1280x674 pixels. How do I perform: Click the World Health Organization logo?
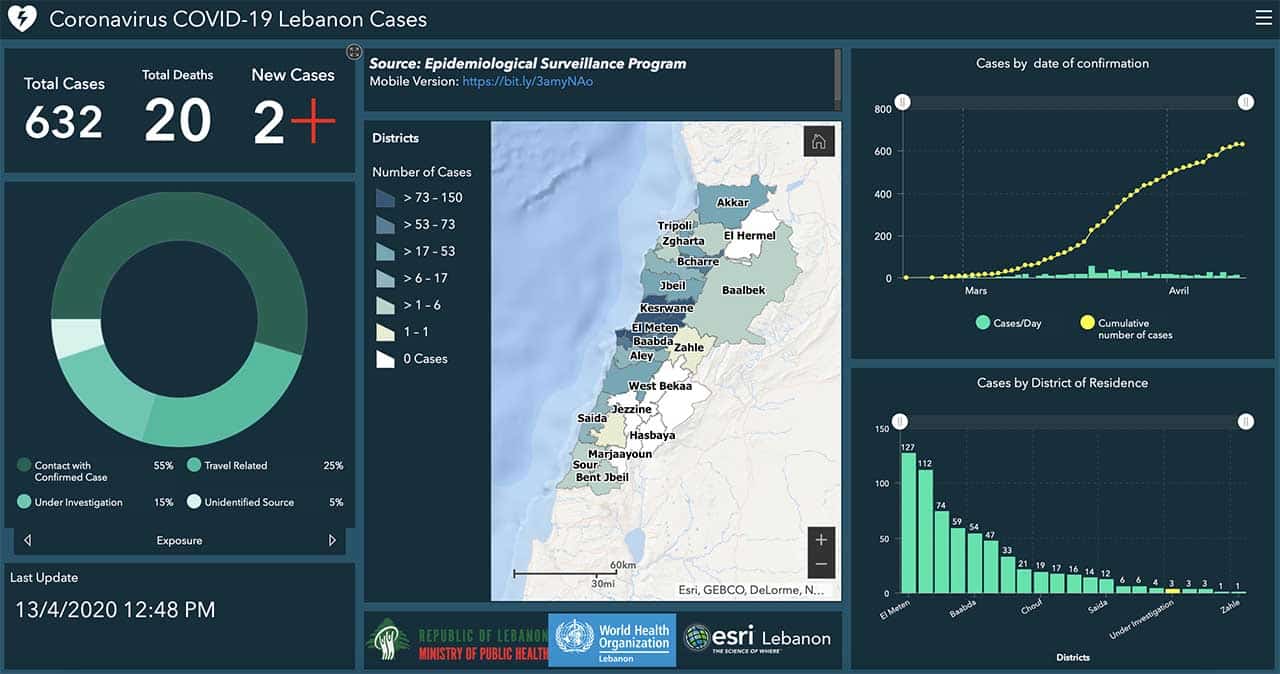tap(612, 641)
